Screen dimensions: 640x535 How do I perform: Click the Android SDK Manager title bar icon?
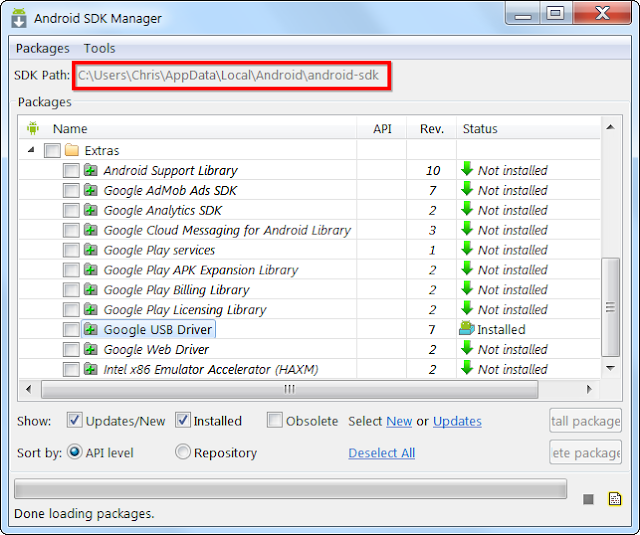(x=18, y=18)
